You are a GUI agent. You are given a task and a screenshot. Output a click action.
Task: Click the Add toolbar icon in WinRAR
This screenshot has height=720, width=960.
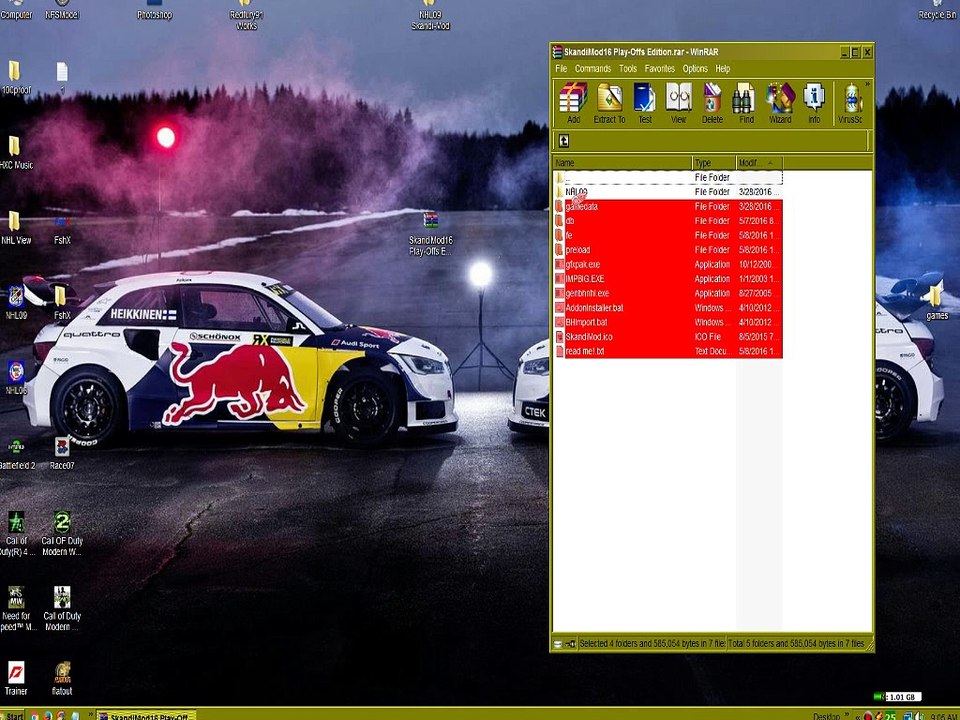(x=573, y=103)
